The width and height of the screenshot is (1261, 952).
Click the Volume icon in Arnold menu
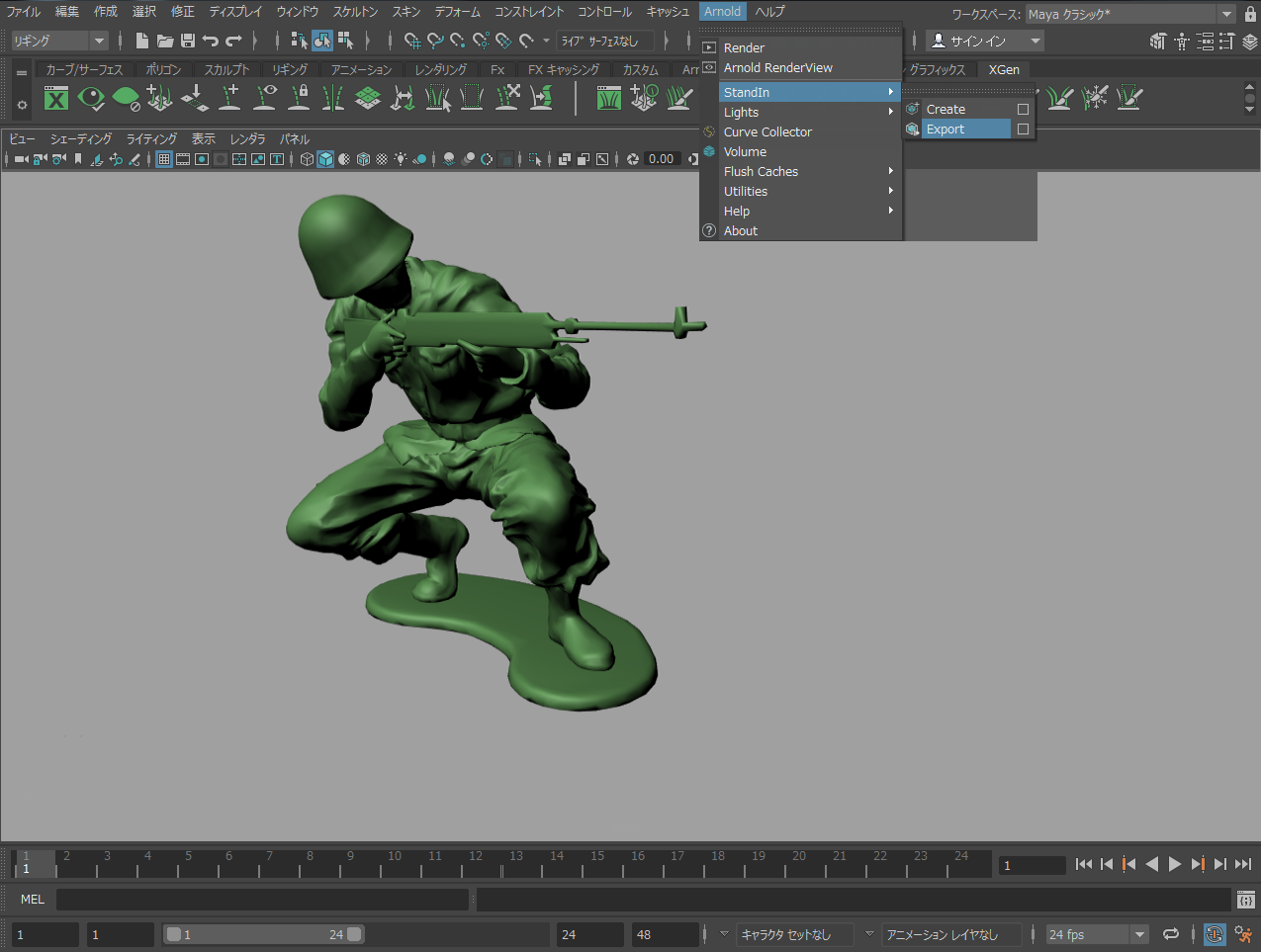(709, 151)
